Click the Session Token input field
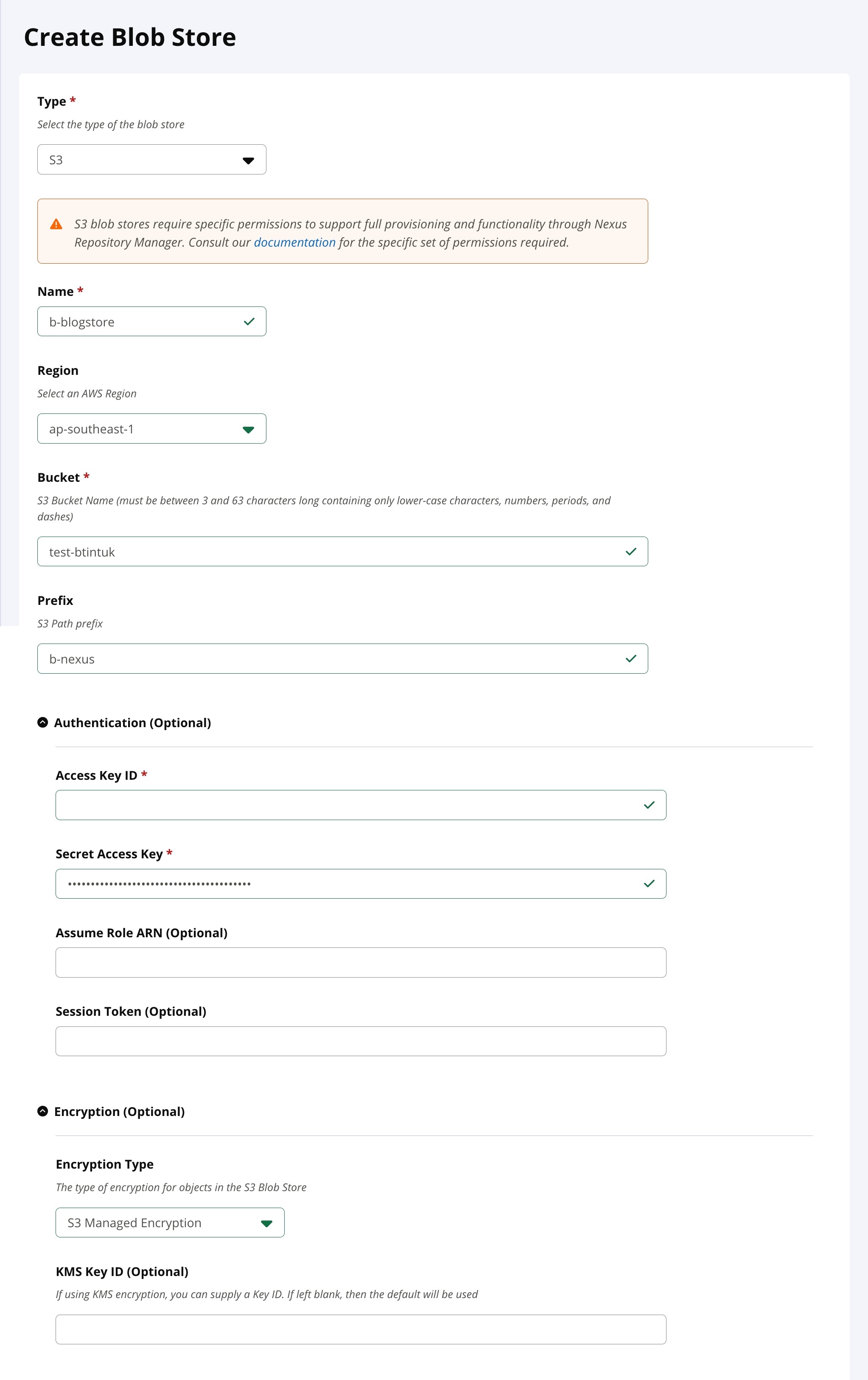The width and height of the screenshot is (868, 1380). click(361, 1041)
